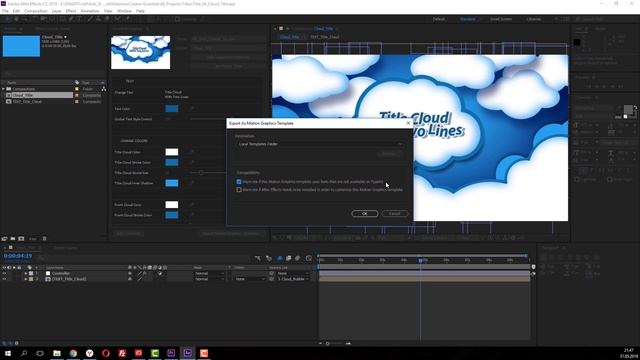The image size is (640, 360).
Task: Open the Title Cloud Inner Shadow color swatch
Action: point(171,183)
